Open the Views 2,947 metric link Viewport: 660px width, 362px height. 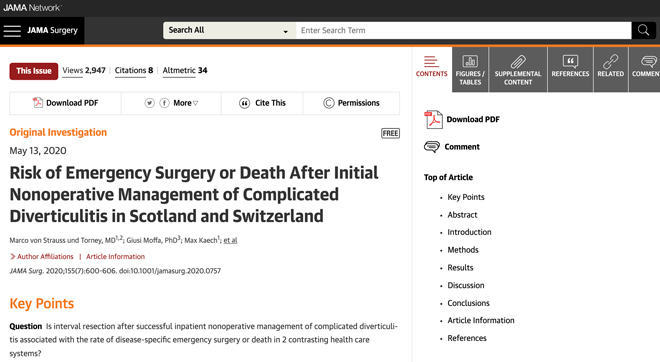pos(84,70)
